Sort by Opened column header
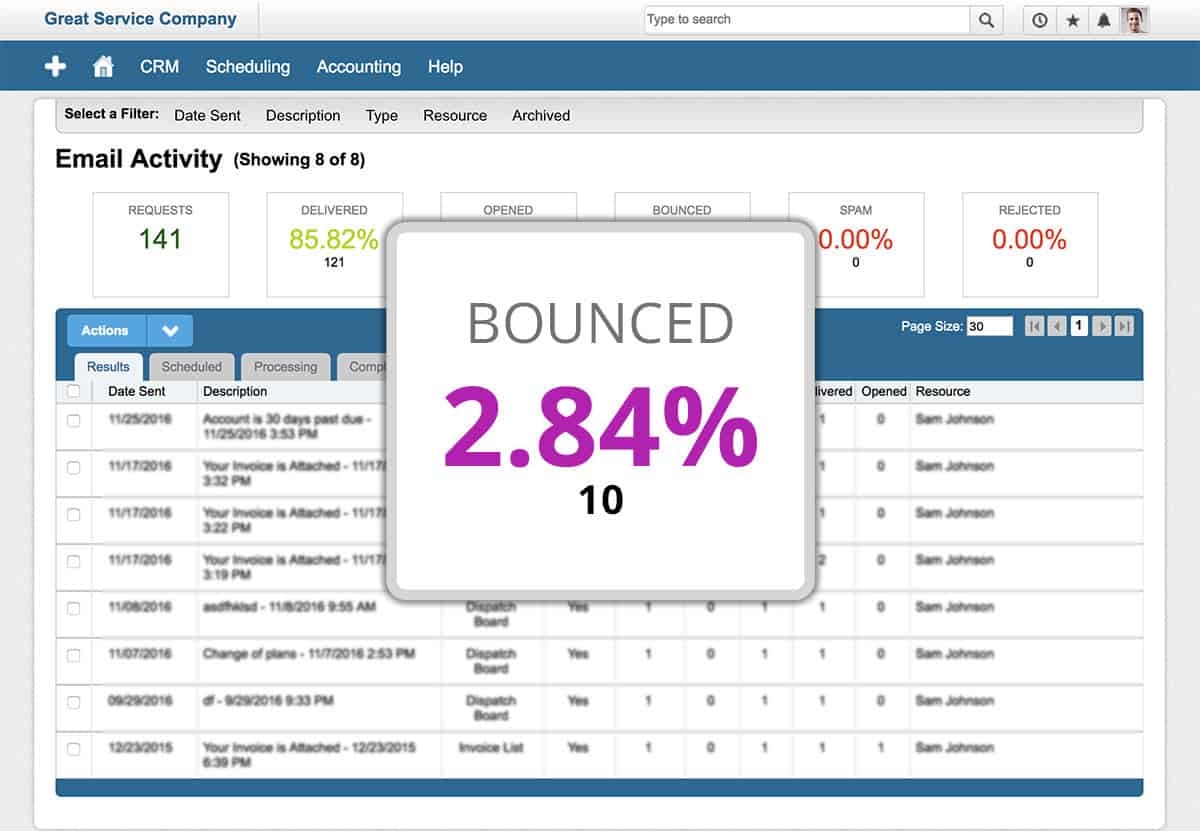Image resolution: width=1200 pixels, height=831 pixels. [x=884, y=392]
